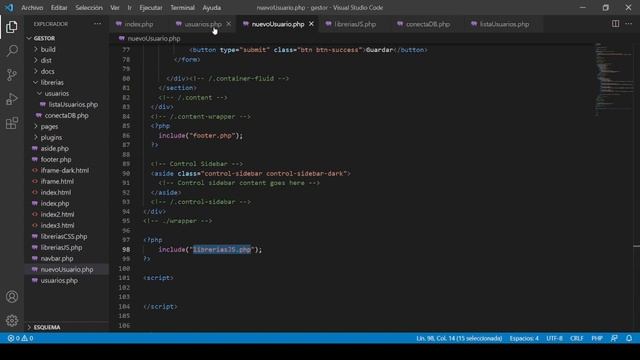Click the nuevoUsuario.php breadcrumb
Image resolution: width=640 pixels, height=360 pixels.
(149, 39)
